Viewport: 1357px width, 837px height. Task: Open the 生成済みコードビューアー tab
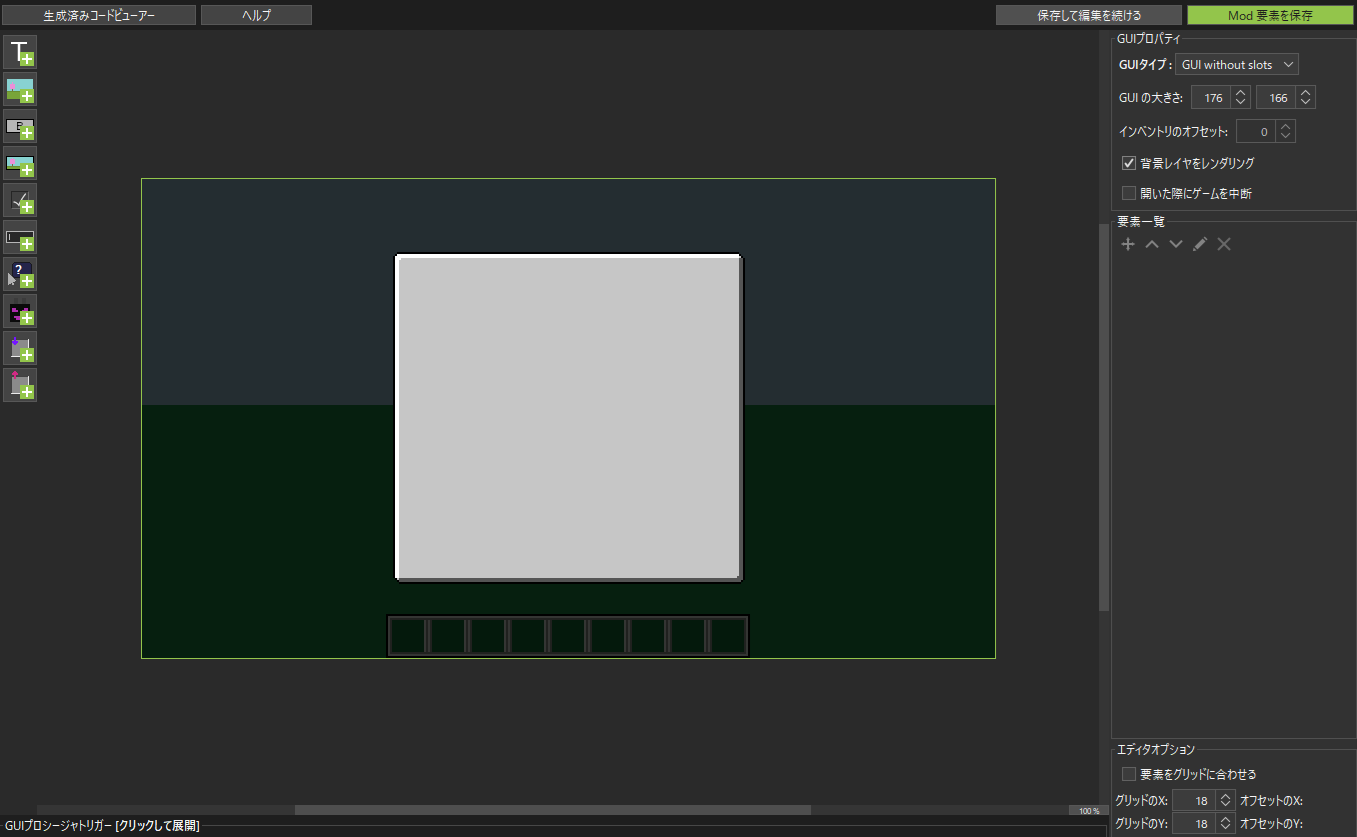click(99, 15)
